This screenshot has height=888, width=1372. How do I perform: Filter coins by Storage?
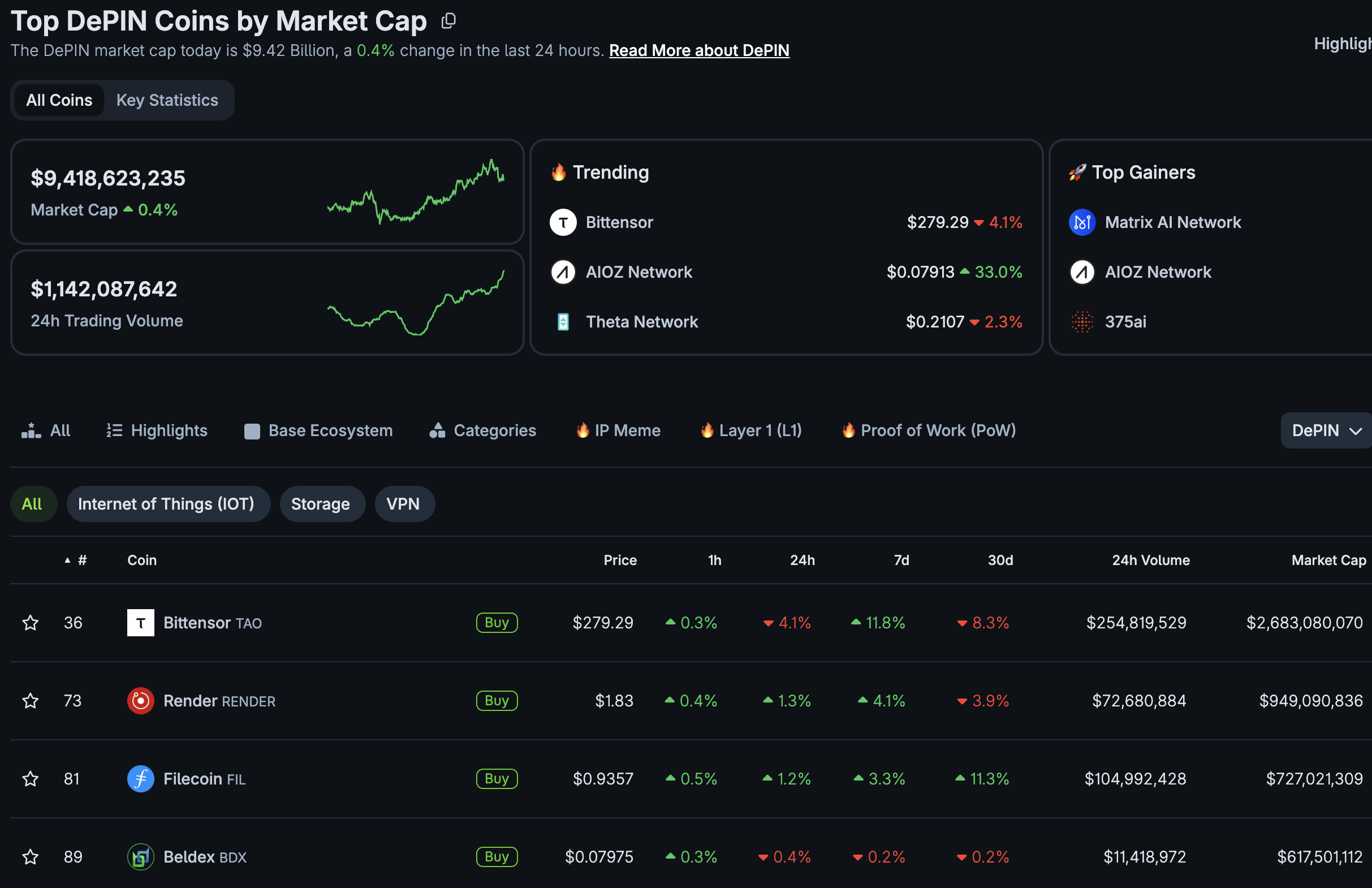(322, 503)
